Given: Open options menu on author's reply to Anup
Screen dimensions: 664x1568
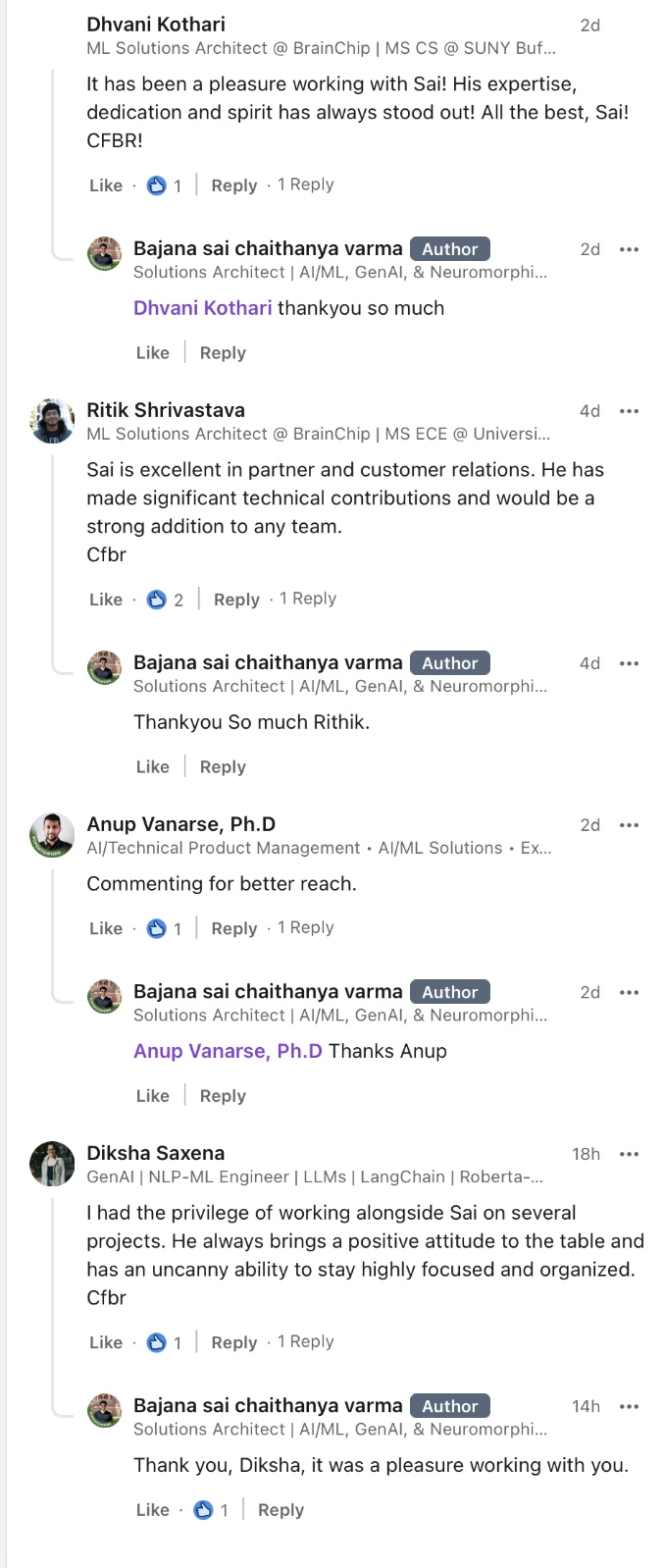Looking at the screenshot, I should [x=629, y=992].
